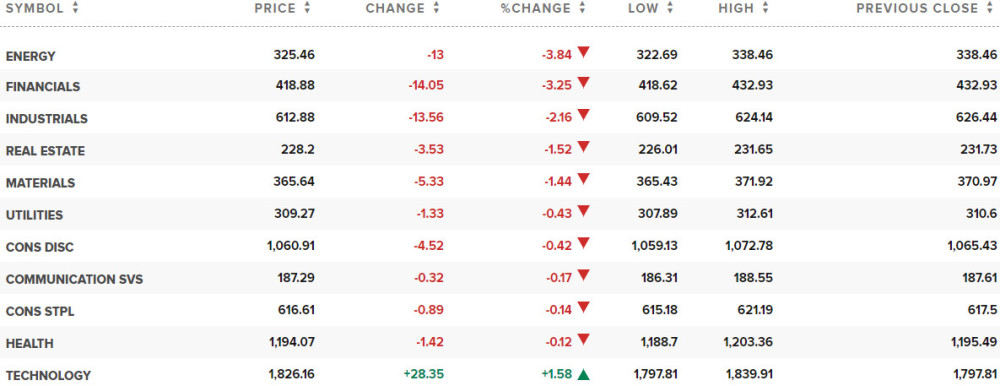The height and width of the screenshot is (386, 1000).
Task: Click red down triangle in Financials row
Action: 583,84
